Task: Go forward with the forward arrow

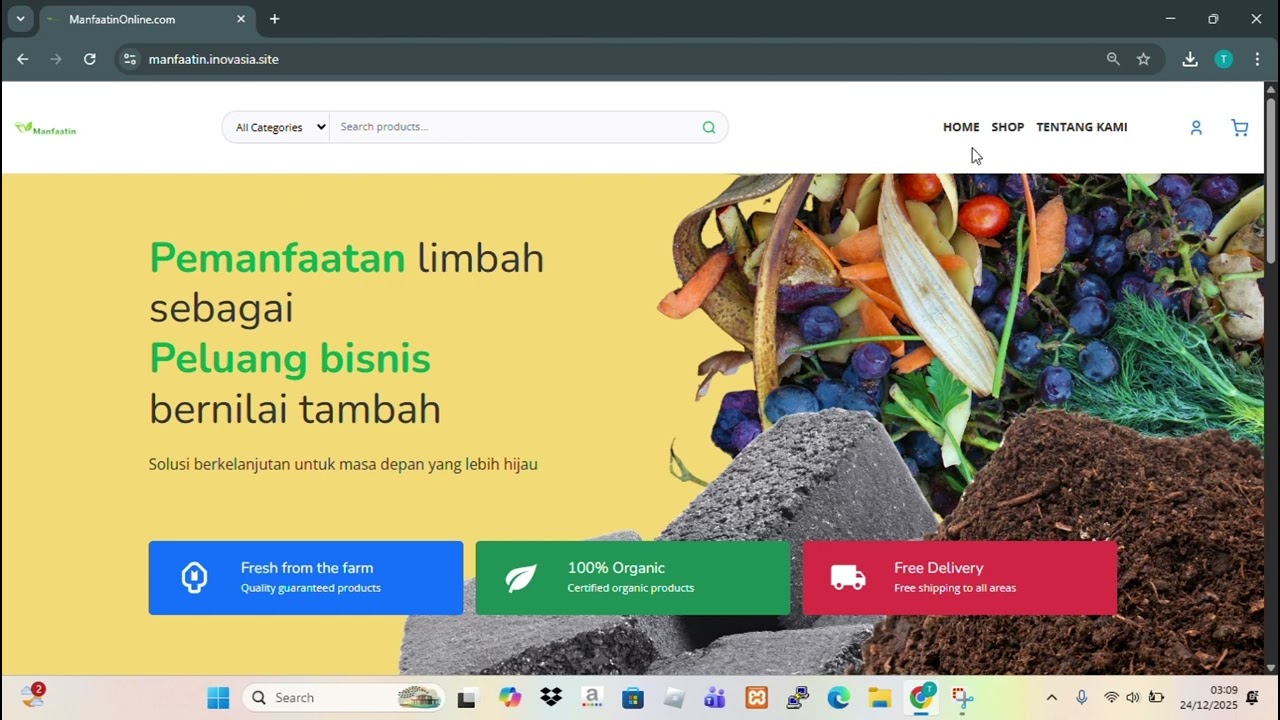Action: tap(56, 59)
